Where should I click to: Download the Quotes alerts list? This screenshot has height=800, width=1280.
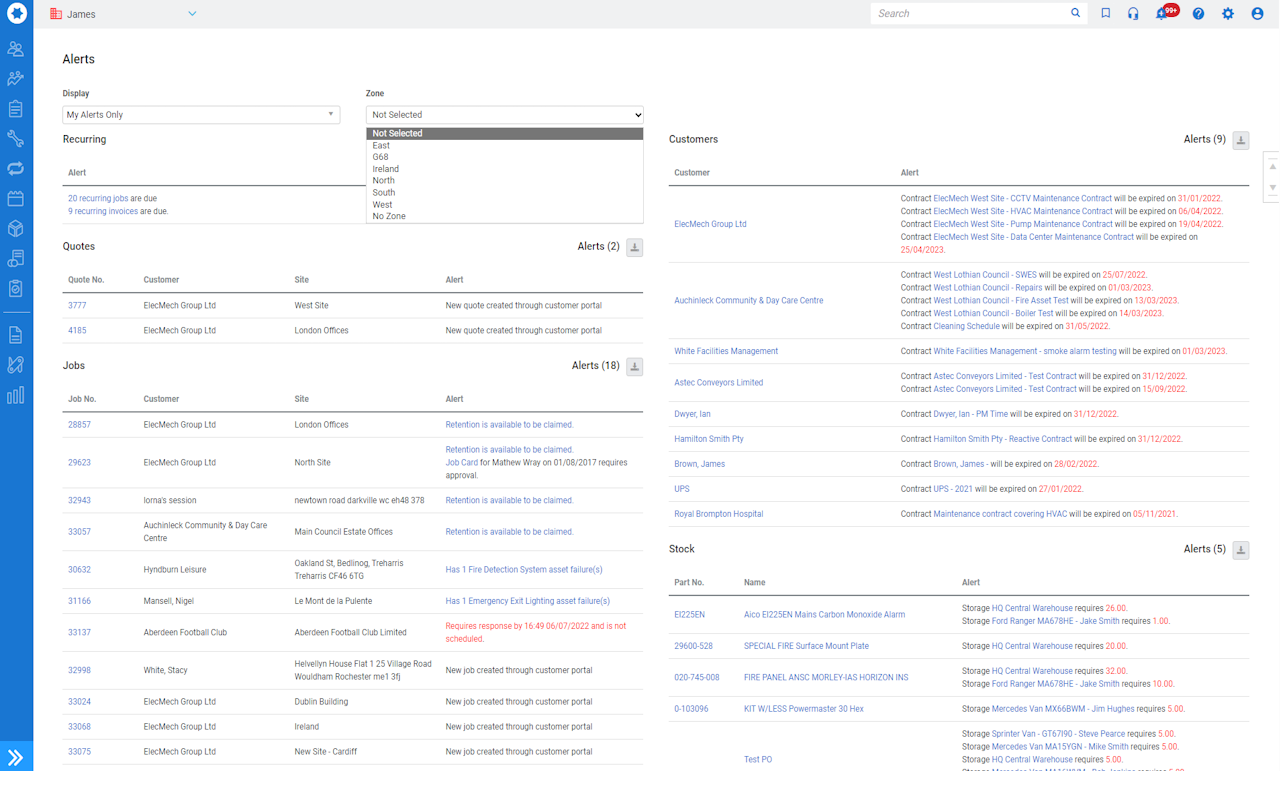(634, 247)
